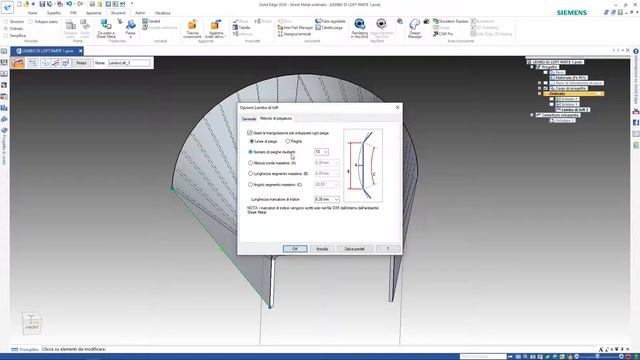Click the Passa a icon in ribbon

point(130,29)
